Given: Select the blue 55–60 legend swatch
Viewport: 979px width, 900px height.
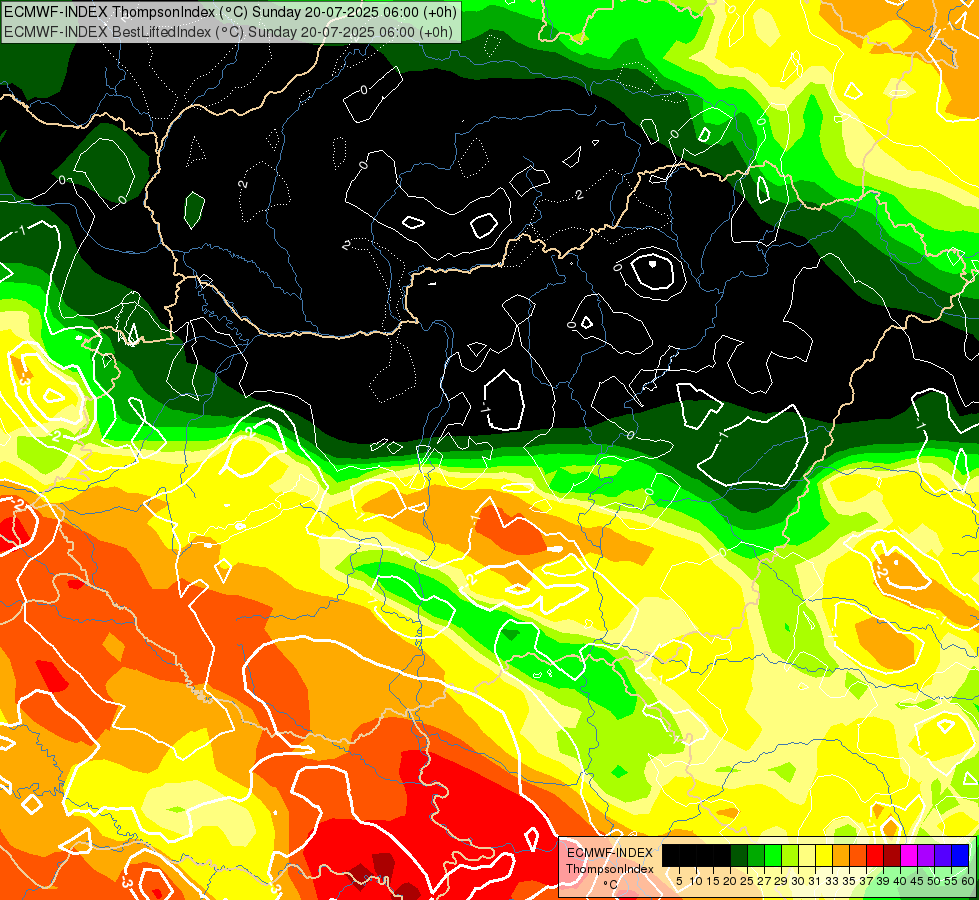Looking at the screenshot, I should 960,856.
